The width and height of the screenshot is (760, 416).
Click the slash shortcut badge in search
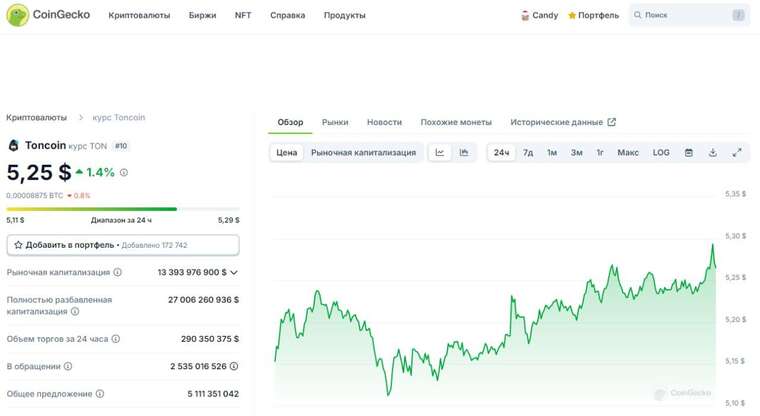tap(738, 15)
